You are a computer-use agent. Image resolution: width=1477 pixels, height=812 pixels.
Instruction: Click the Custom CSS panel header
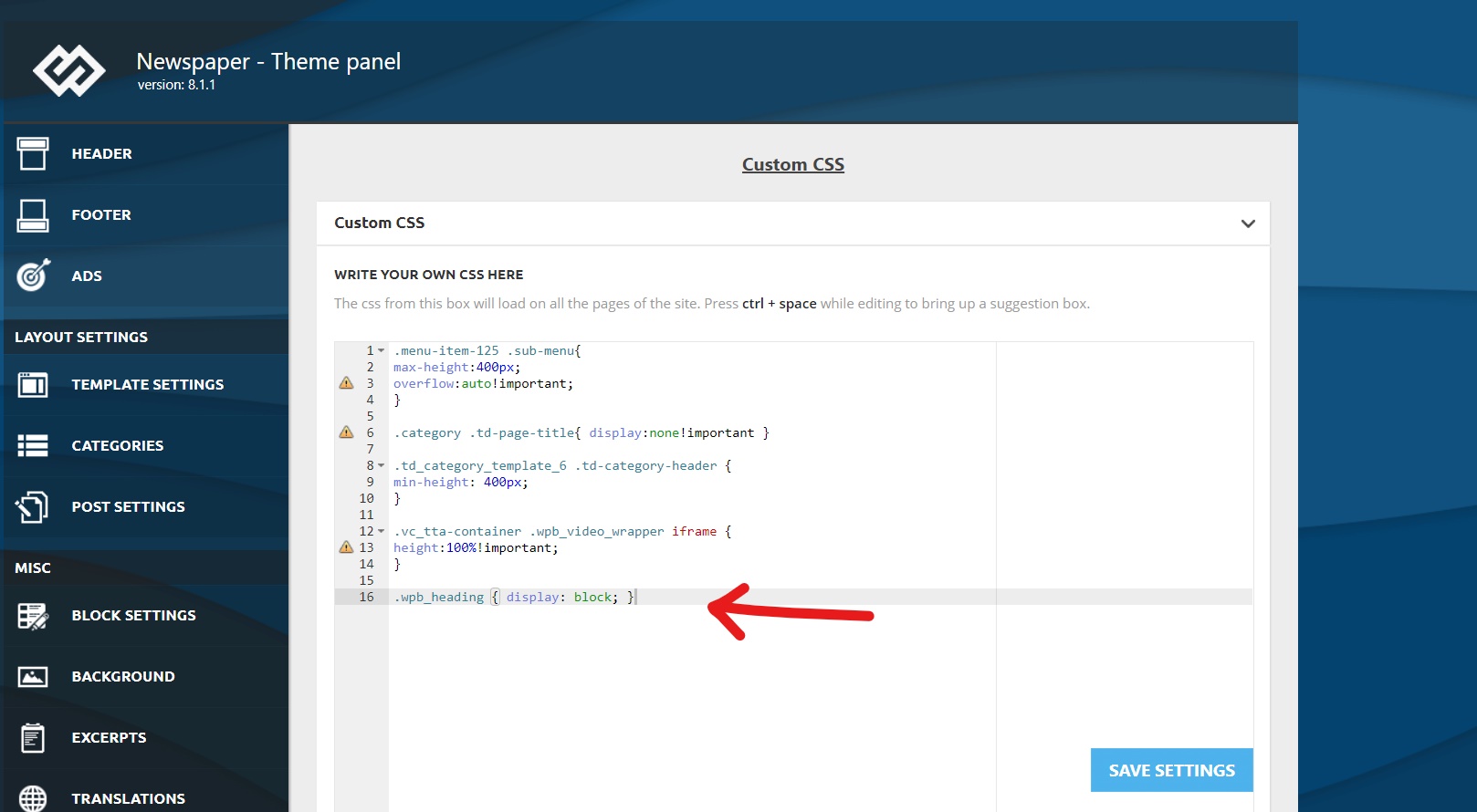(x=792, y=224)
